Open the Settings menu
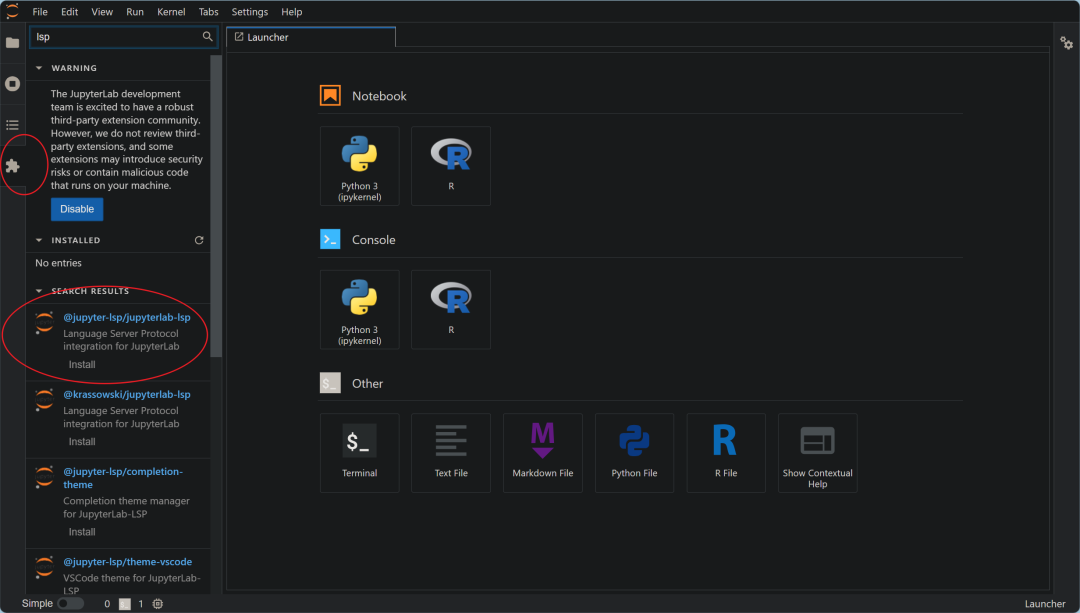Viewport: 1080px width, 613px height. (x=249, y=12)
